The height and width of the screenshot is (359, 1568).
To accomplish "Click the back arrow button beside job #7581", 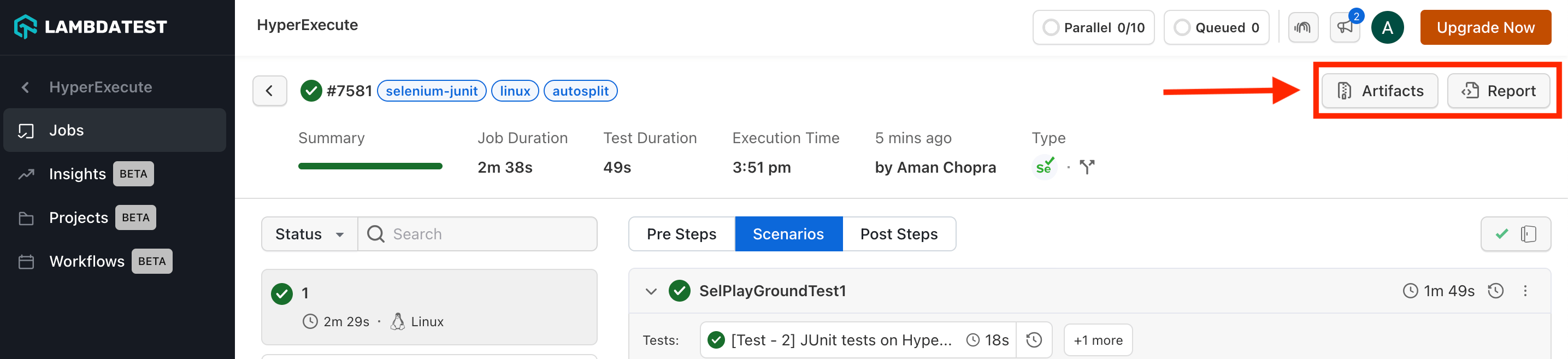I will (x=270, y=91).
